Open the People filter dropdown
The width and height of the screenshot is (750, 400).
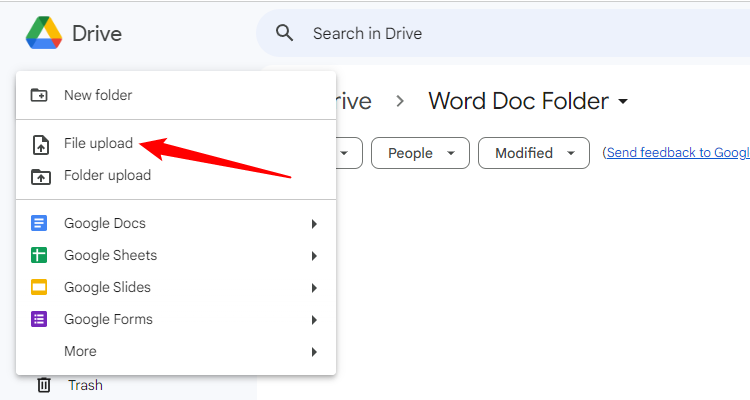pyautogui.click(x=420, y=153)
